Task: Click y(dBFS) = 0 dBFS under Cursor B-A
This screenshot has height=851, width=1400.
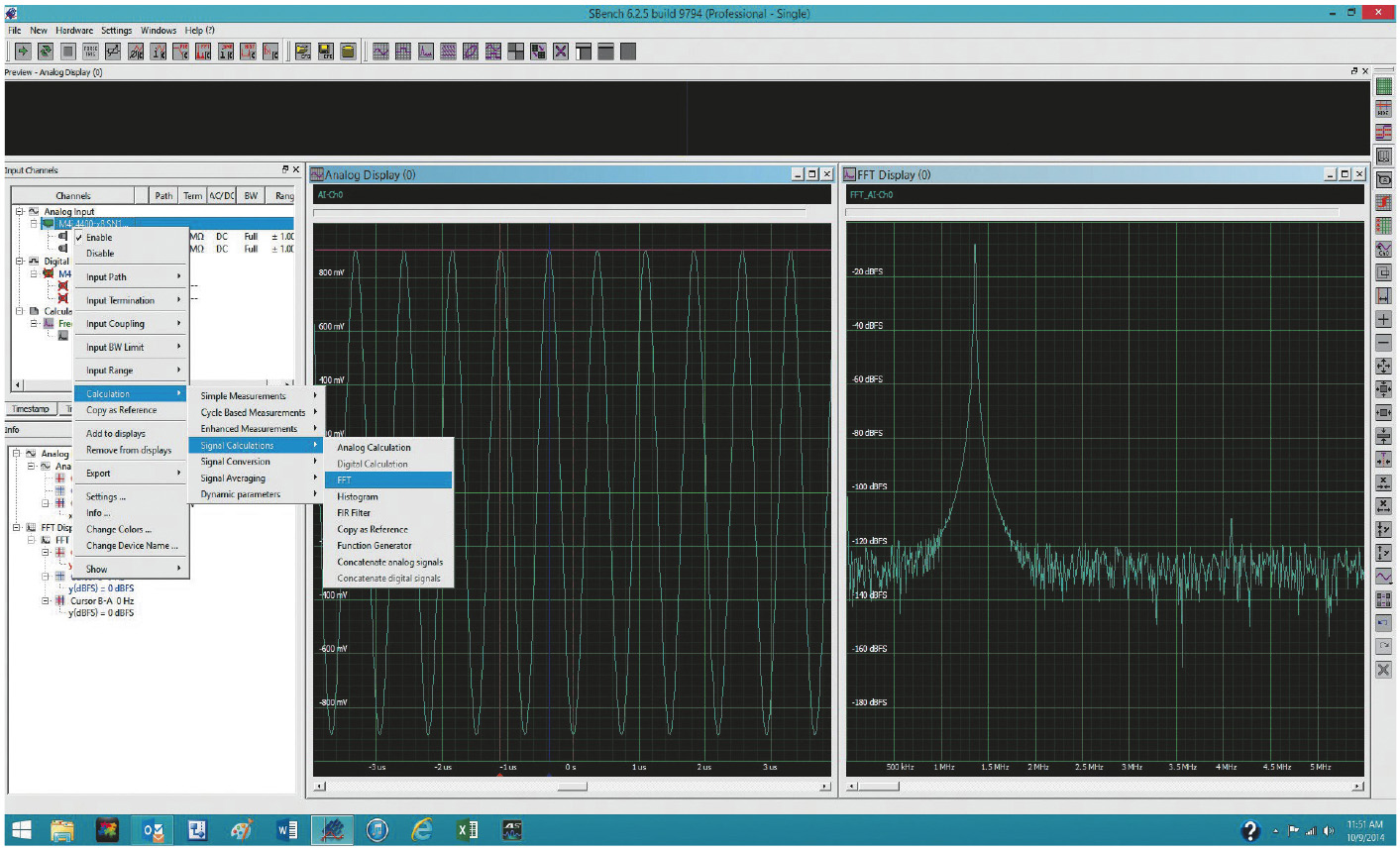Action: (x=102, y=613)
